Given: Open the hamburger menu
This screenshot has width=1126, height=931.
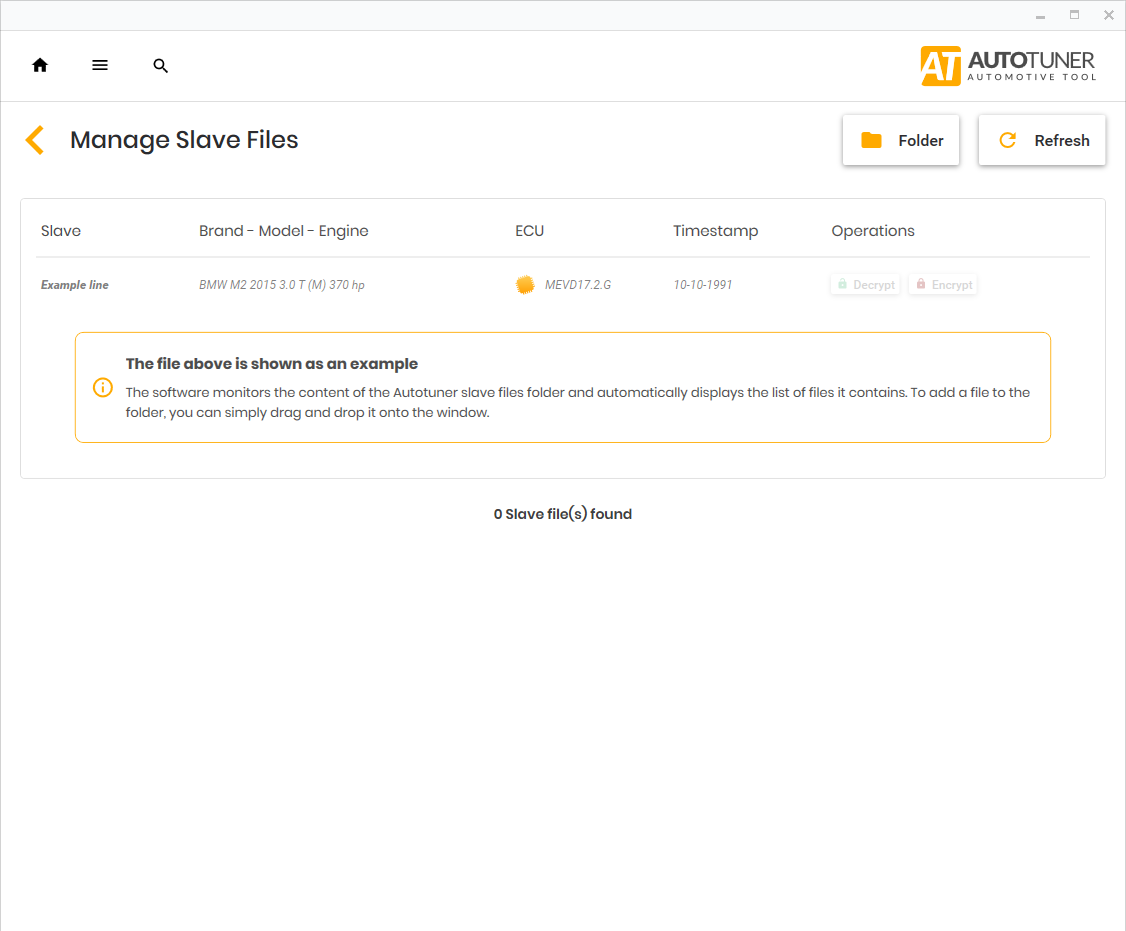Looking at the screenshot, I should (100, 66).
